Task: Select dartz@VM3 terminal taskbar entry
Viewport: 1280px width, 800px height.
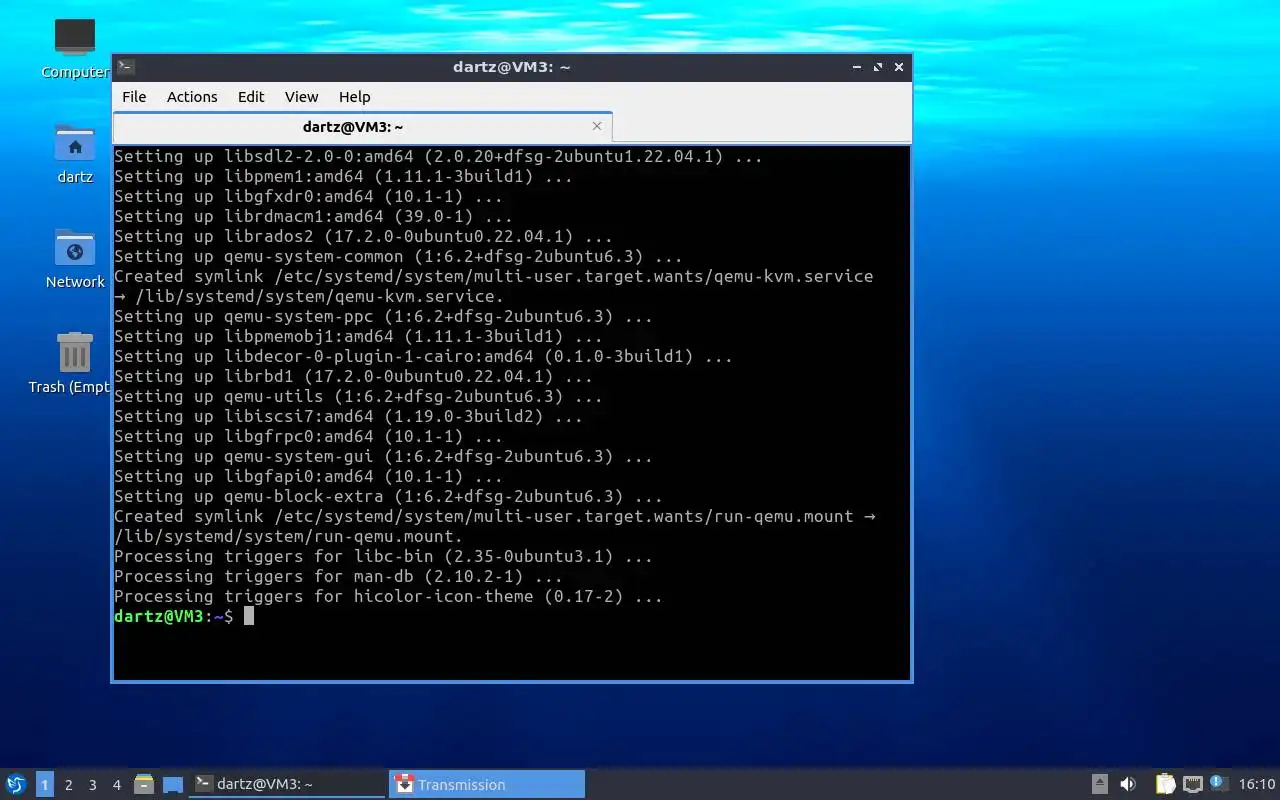Action: point(288,784)
